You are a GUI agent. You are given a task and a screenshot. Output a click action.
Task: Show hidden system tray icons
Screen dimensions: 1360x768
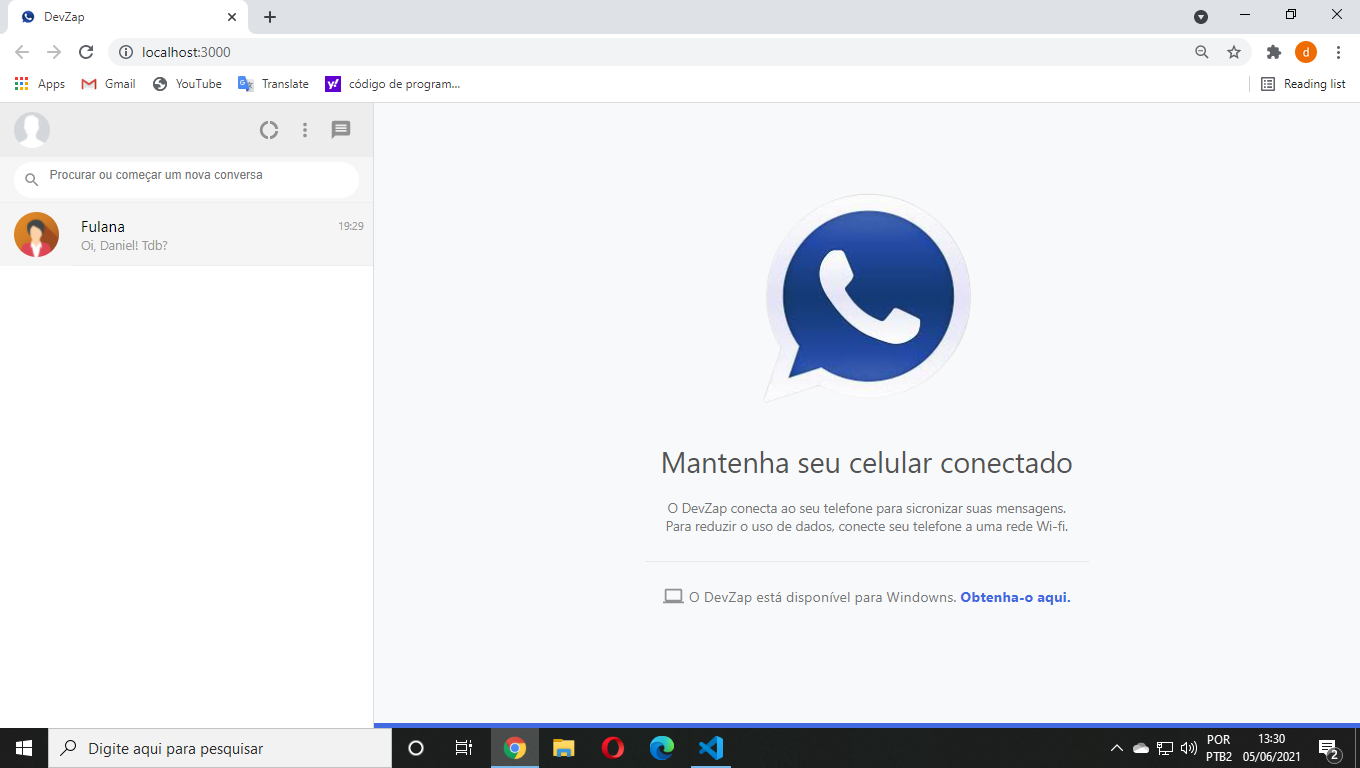[1117, 748]
